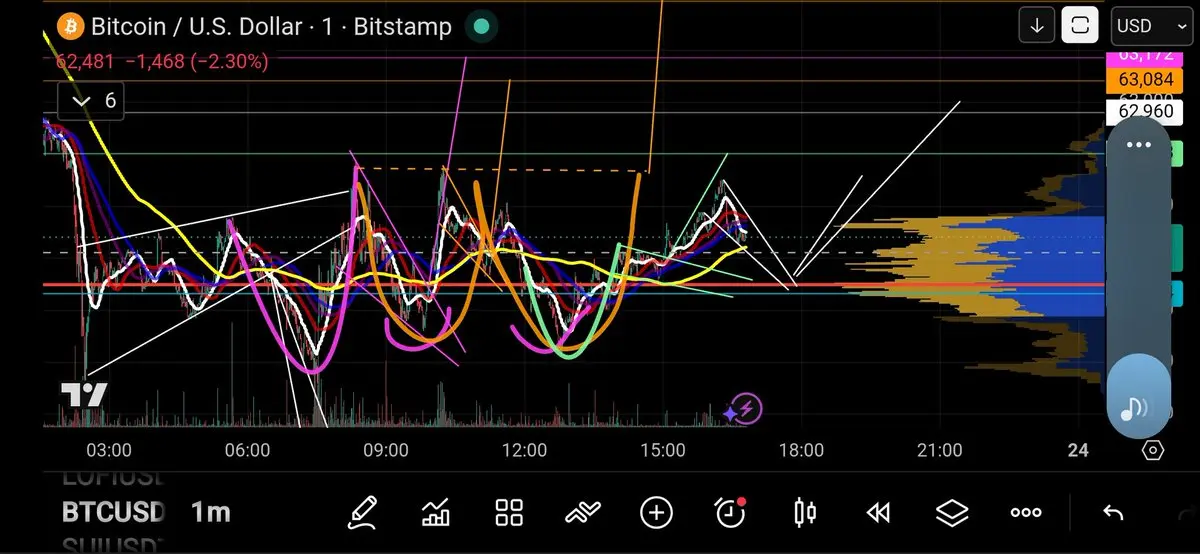Open the BTCUSD symbol selector
This screenshot has width=1200, height=554.
(x=113, y=513)
